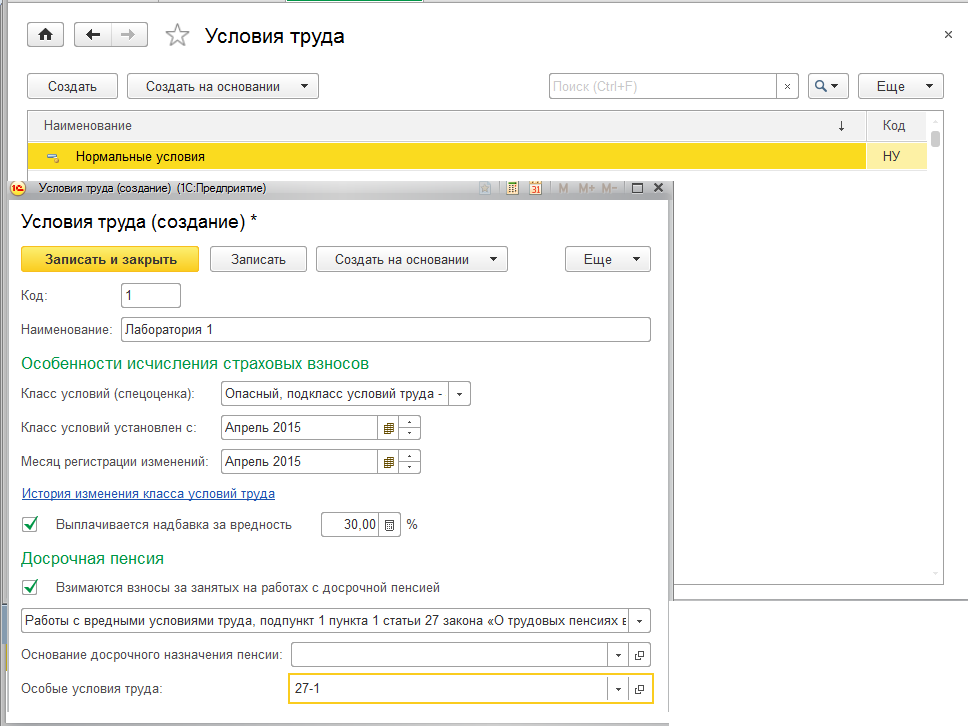Click open-form icon for Особые условия труда
968x726 pixels.
point(640,689)
